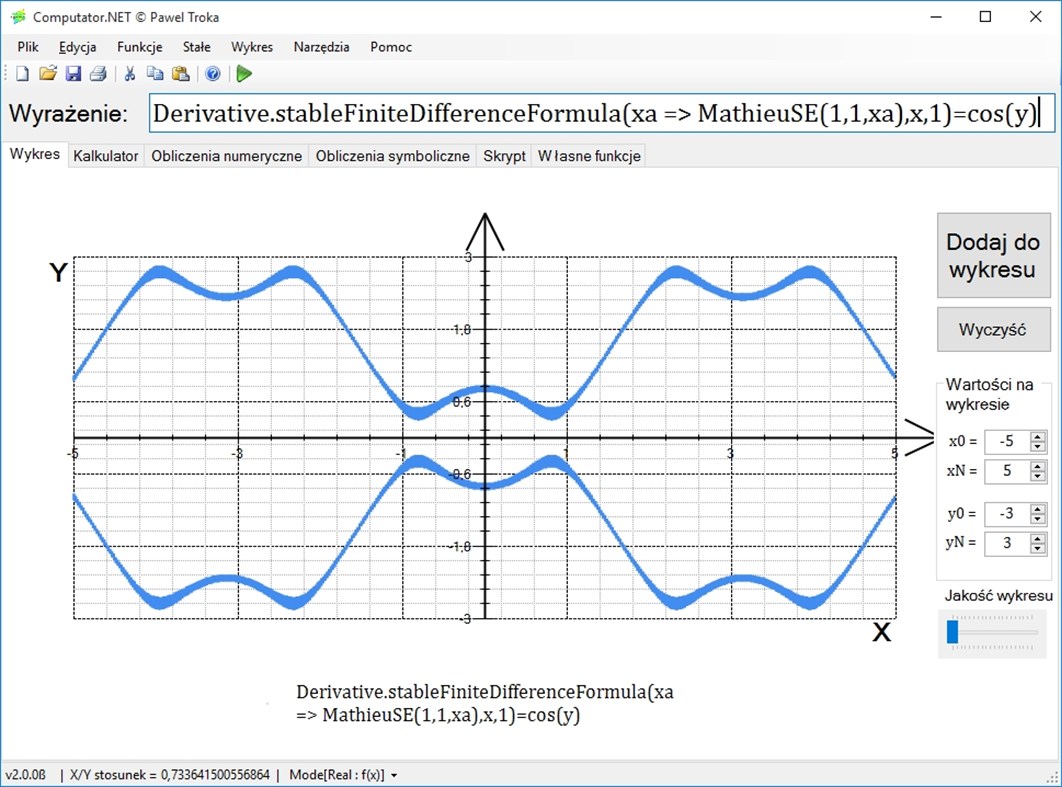This screenshot has width=1062, height=787.
Task: Switch to the Kalkulator tab
Action: tap(106, 156)
